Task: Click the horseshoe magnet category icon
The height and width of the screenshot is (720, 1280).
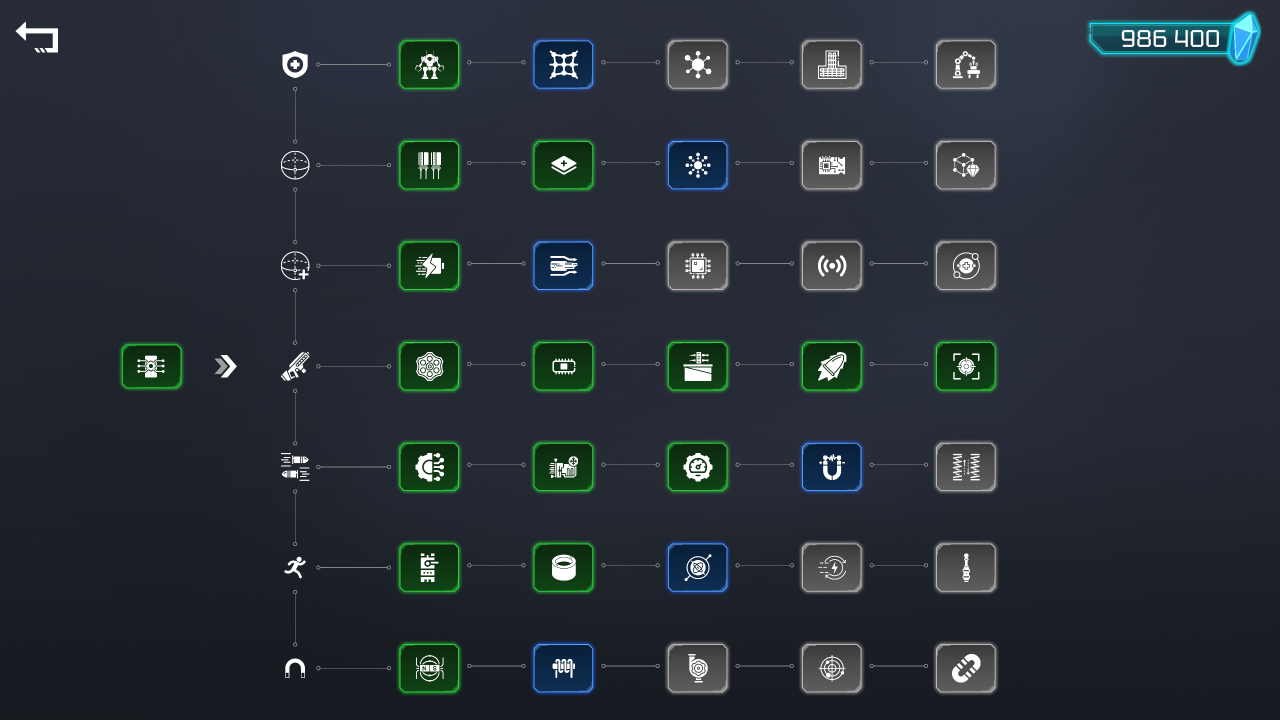Action: (294, 668)
